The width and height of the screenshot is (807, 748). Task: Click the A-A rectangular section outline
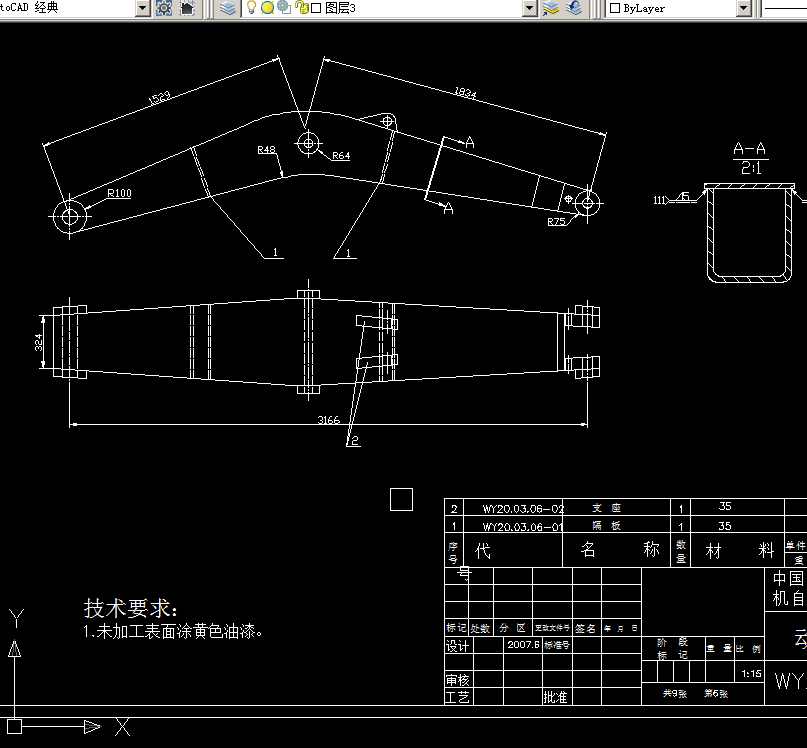(x=749, y=233)
